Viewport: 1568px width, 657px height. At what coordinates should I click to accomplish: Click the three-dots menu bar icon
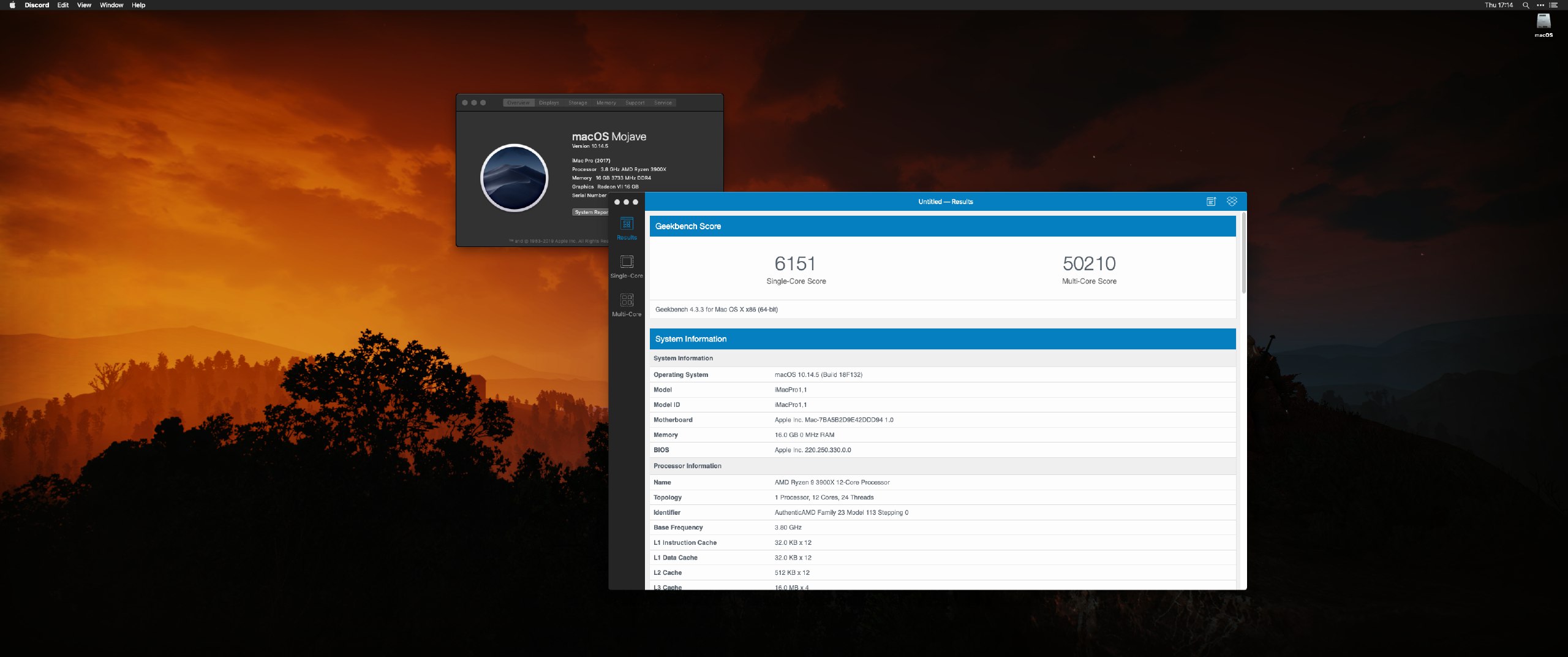pos(1540,5)
